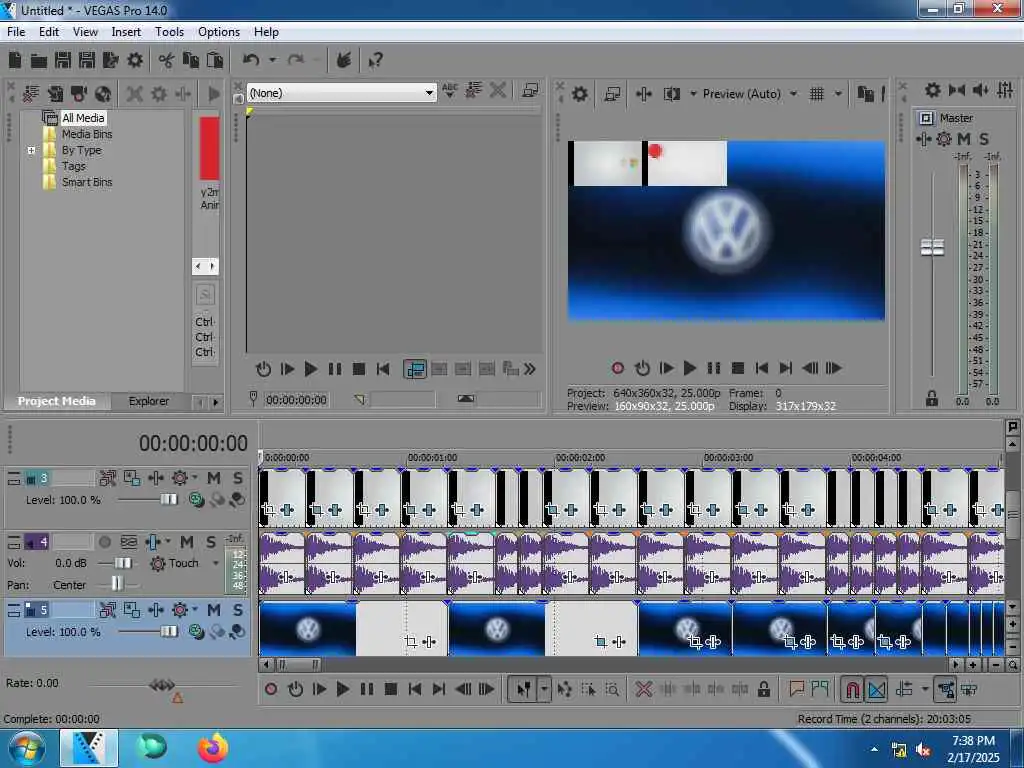Viewport: 1024px width, 768px height.
Task: Click the track 4 Pan slider
Action: click(116, 584)
